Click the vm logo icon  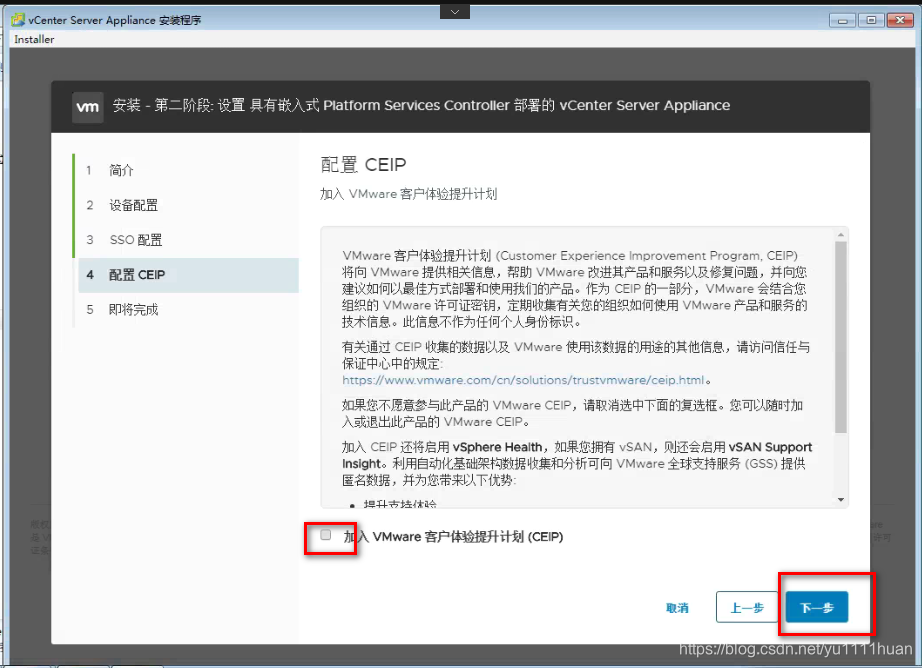88,107
